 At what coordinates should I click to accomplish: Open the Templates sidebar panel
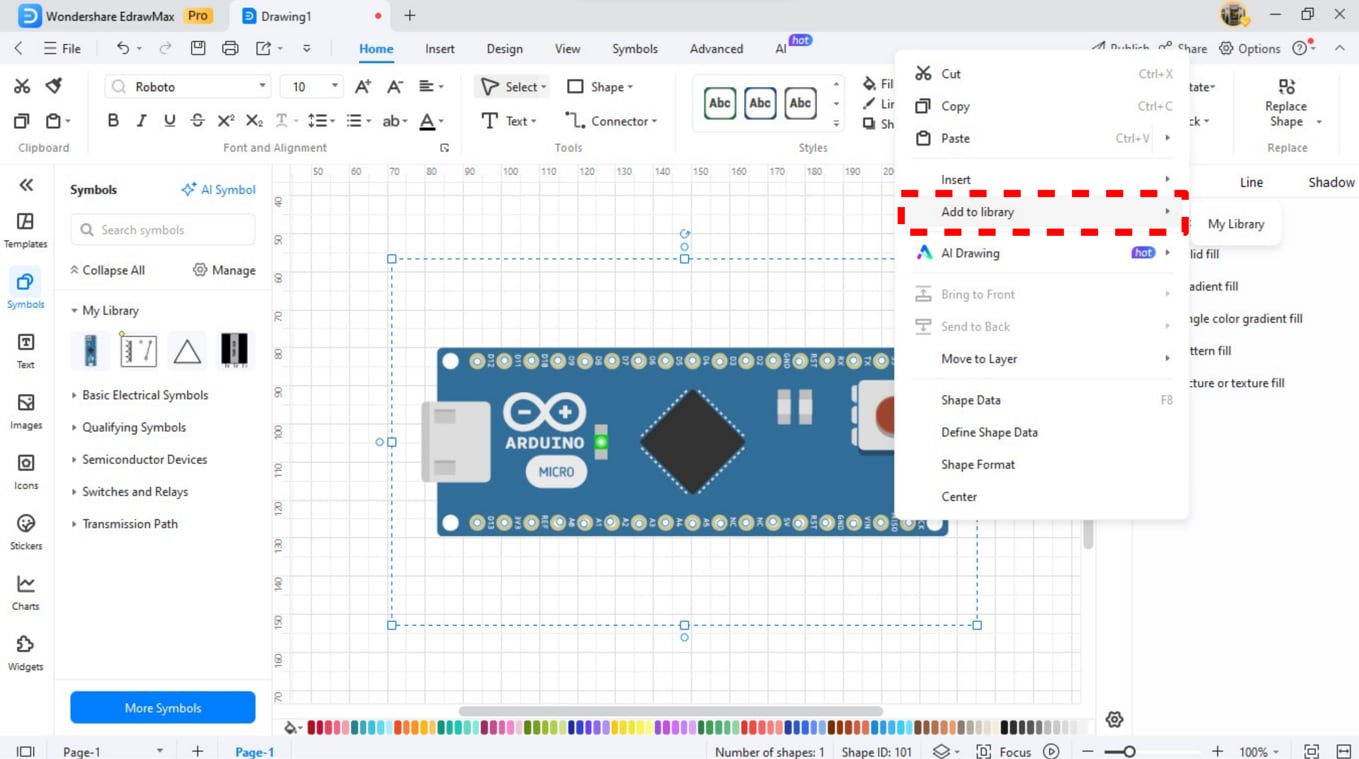coord(26,230)
